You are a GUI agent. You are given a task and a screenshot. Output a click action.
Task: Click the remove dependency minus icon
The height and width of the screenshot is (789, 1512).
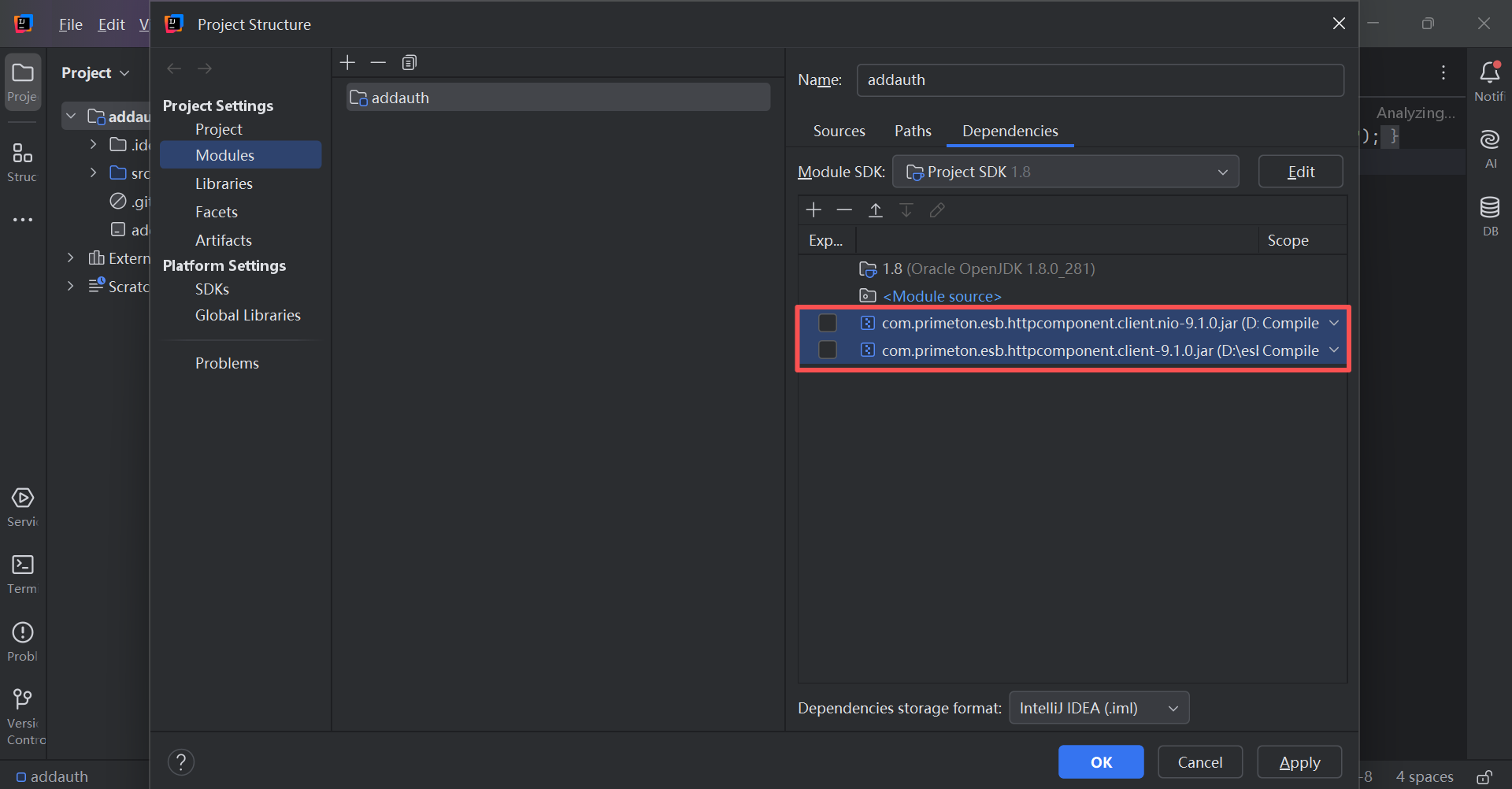844,210
